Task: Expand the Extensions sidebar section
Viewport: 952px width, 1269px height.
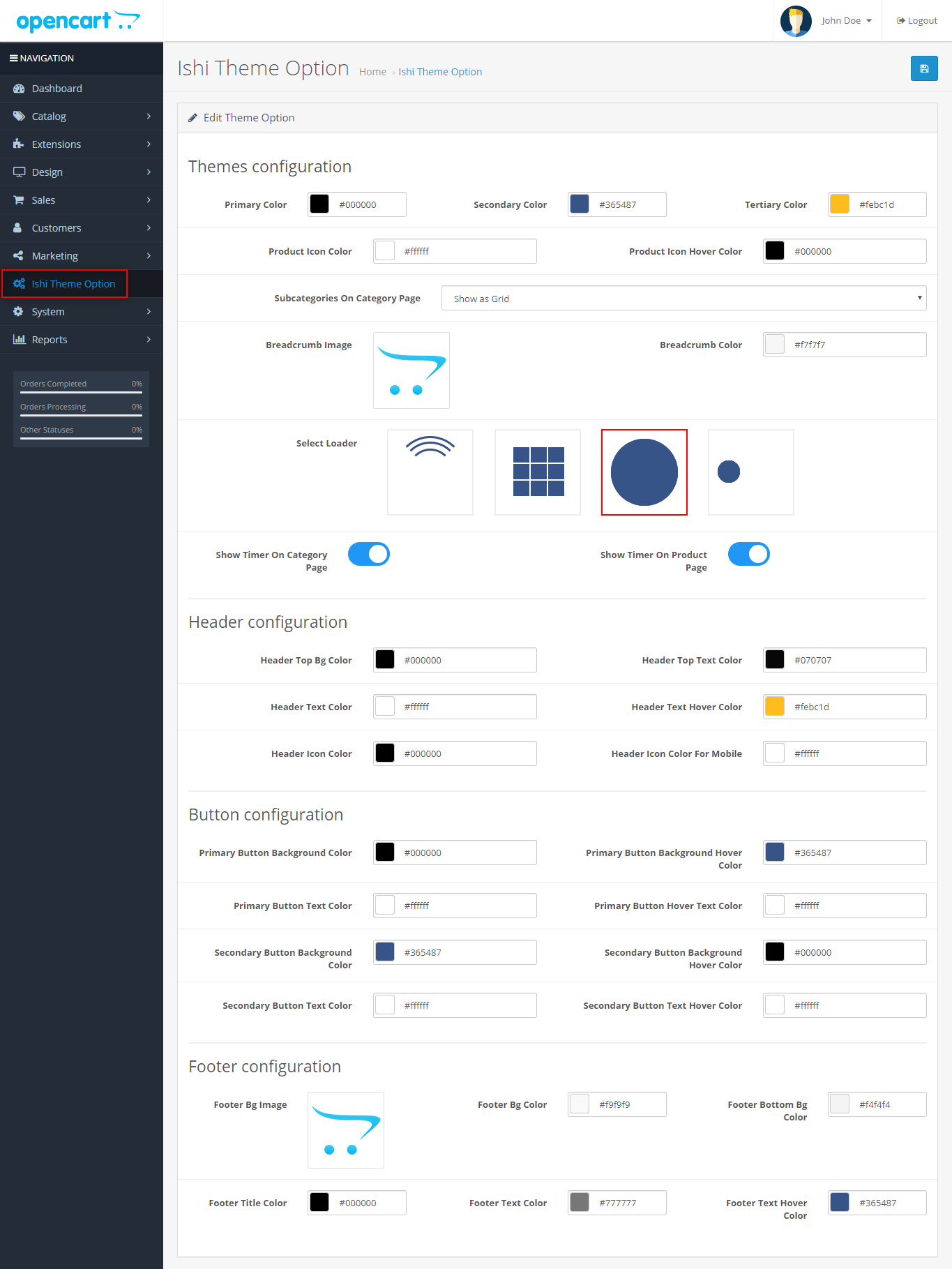Action: 82,144
